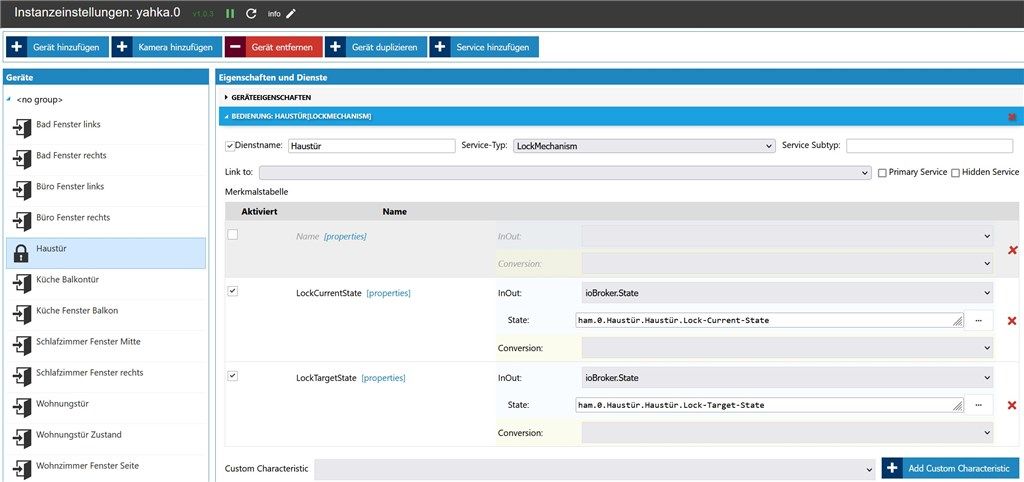Screen dimensions: 1024x482
Task: Toggle the Dienstname checkbox
Action: tap(229, 146)
